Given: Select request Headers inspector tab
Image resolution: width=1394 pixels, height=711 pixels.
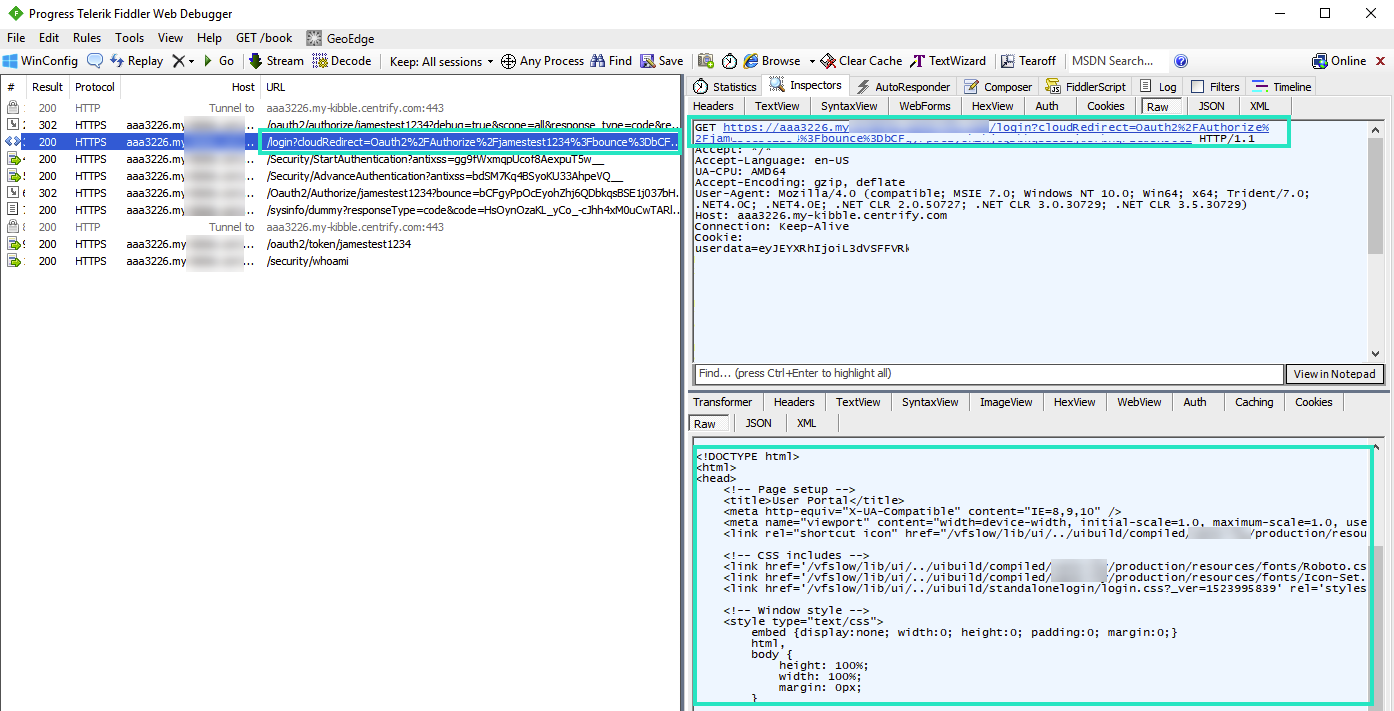Looking at the screenshot, I should (713, 106).
